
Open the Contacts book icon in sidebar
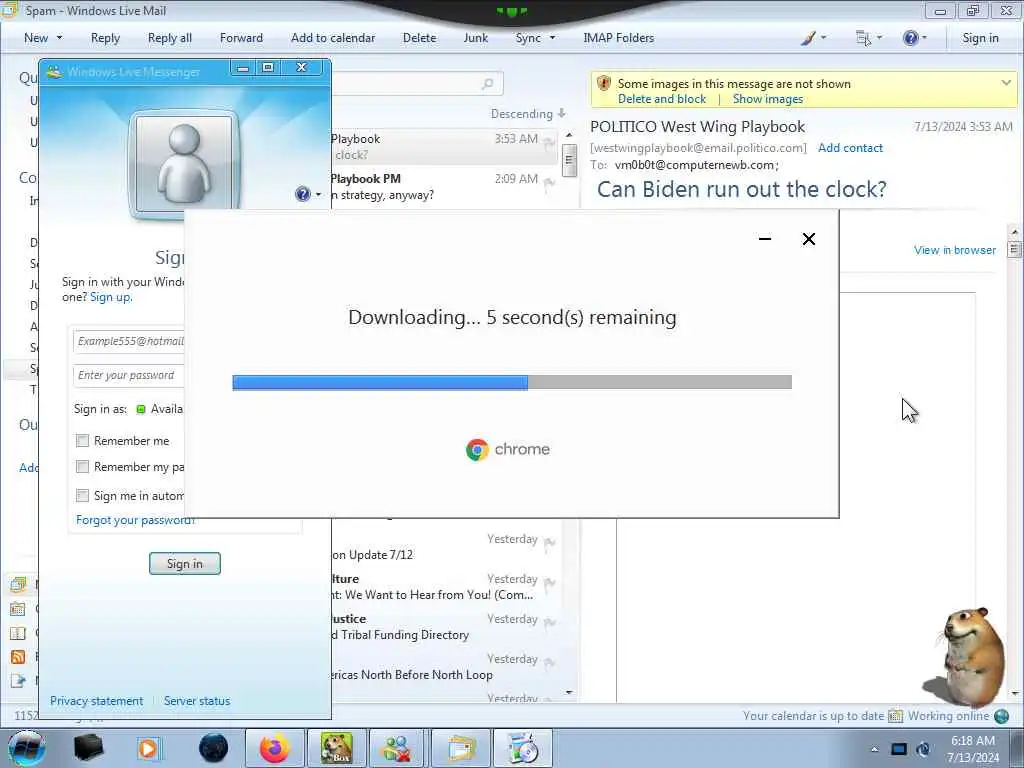pyautogui.click(x=18, y=633)
